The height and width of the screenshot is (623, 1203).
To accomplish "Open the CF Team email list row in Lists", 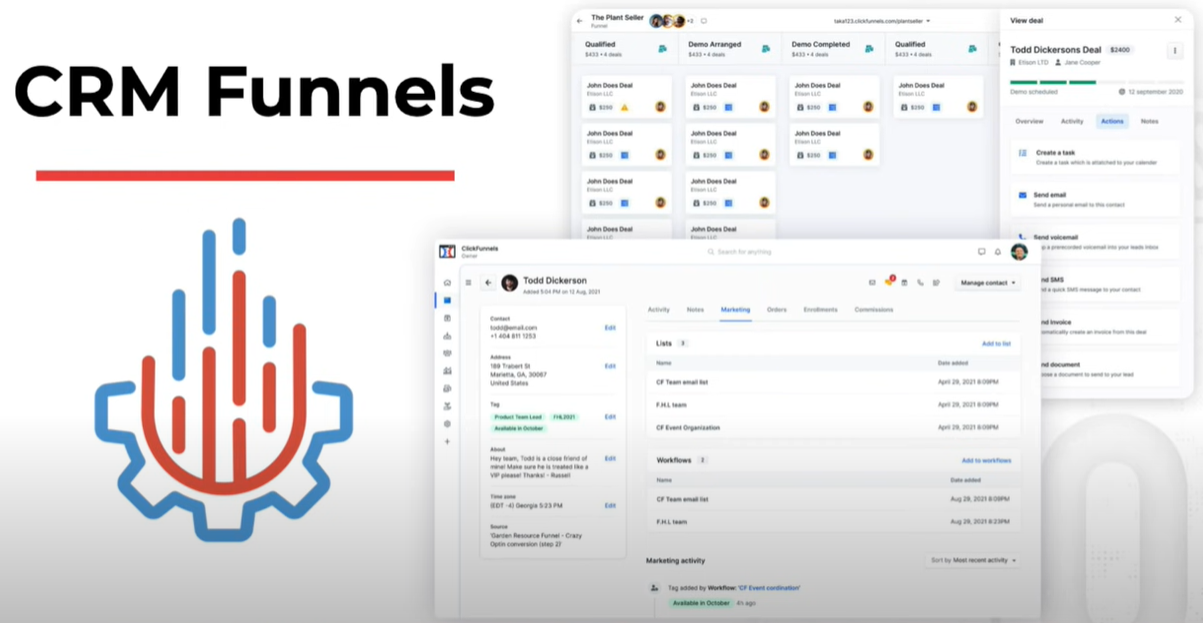I will pos(833,382).
